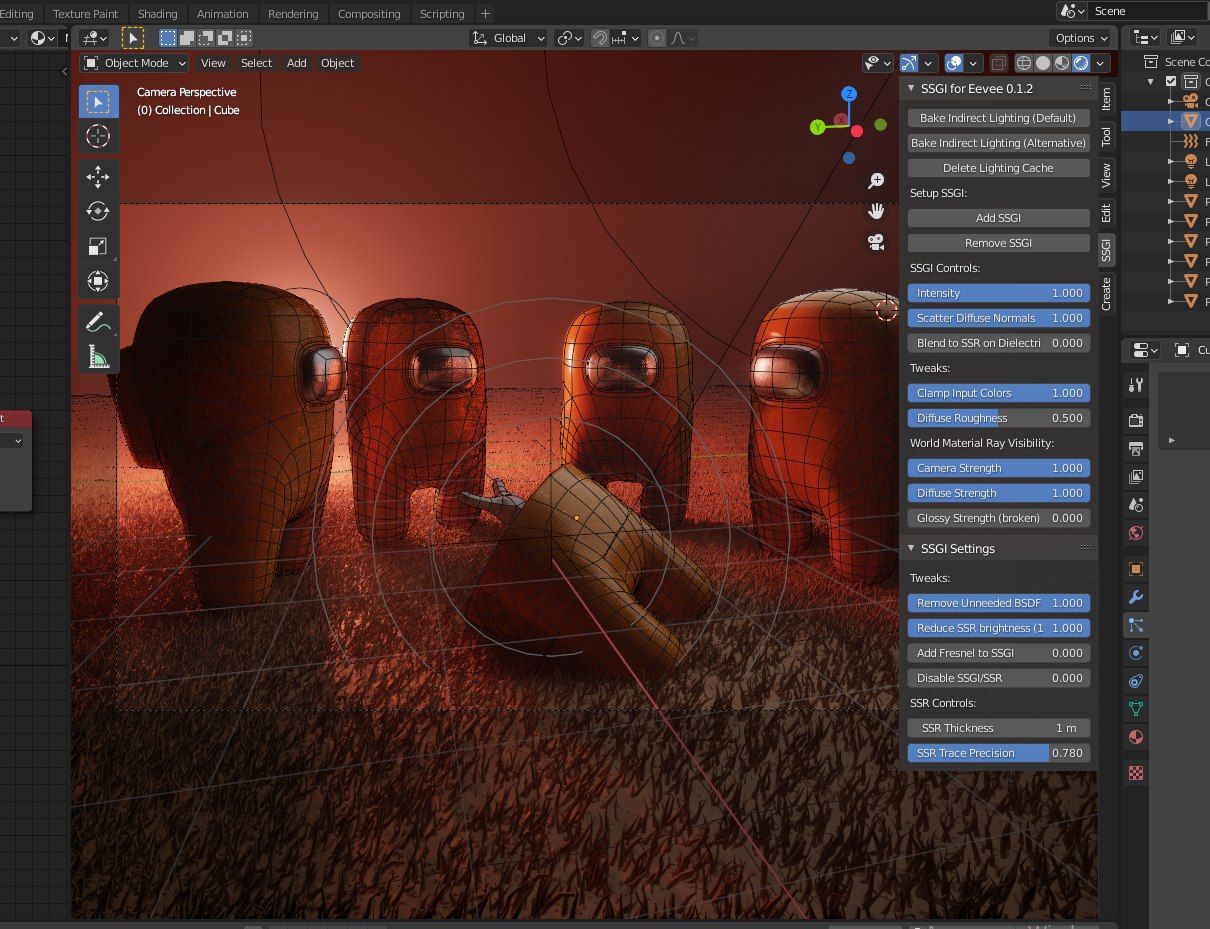The image size is (1210, 929).
Task: Adjust the Diffuse Roughness slider
Action: (x=998, y=418)
